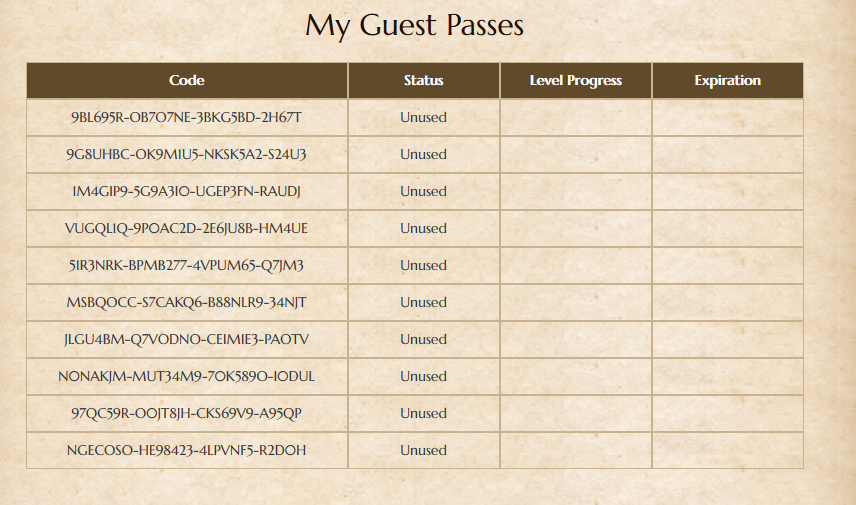Select the code starting with MSBQOCC

(186, 302)
